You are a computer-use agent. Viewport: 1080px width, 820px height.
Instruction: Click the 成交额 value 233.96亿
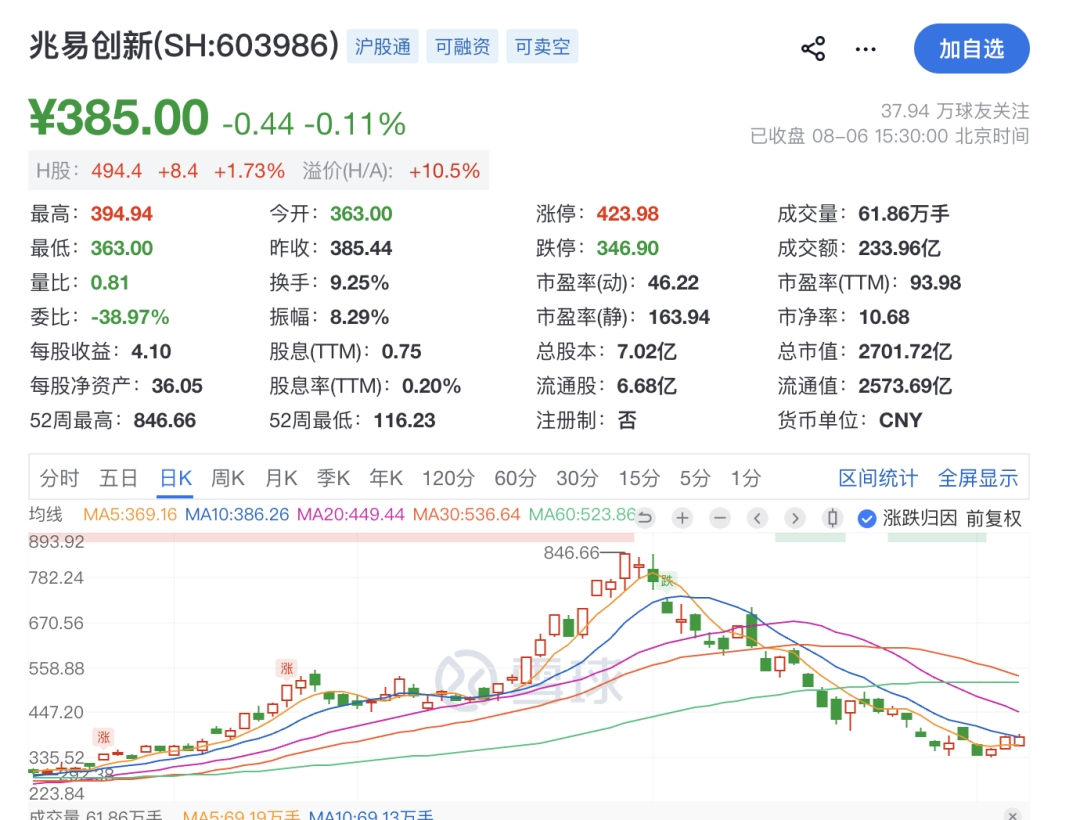click(x=899, y=248)
